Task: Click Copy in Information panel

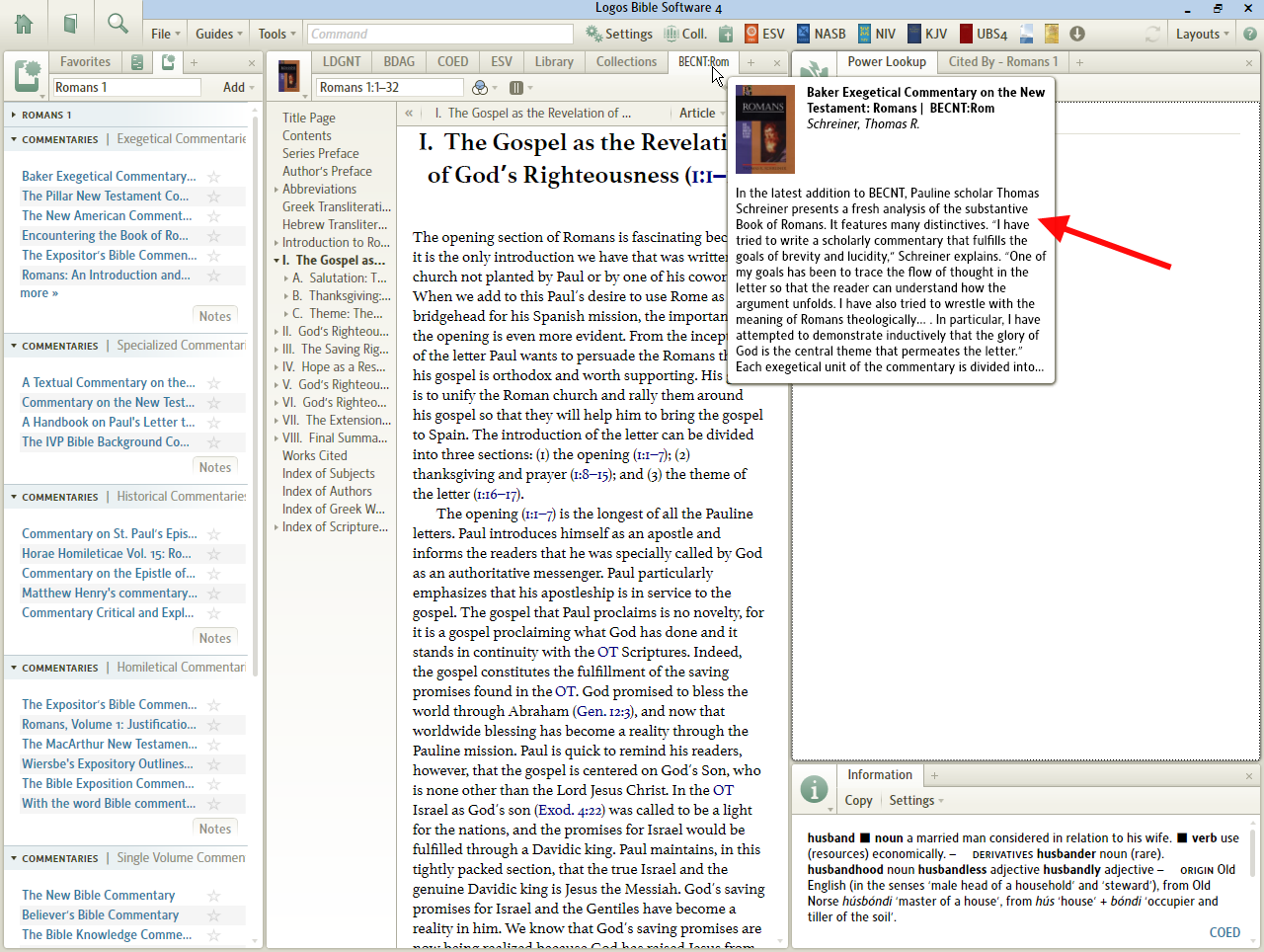Action: [858, 800]
